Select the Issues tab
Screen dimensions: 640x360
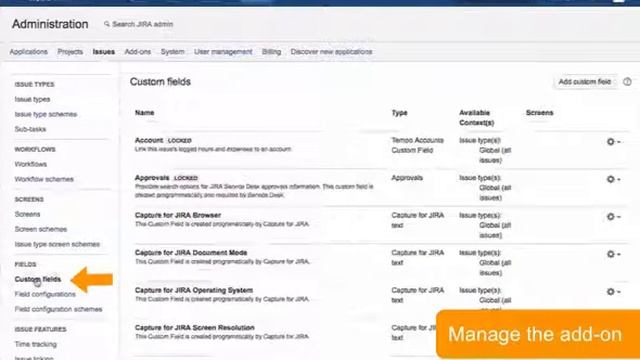coord(104,52)
